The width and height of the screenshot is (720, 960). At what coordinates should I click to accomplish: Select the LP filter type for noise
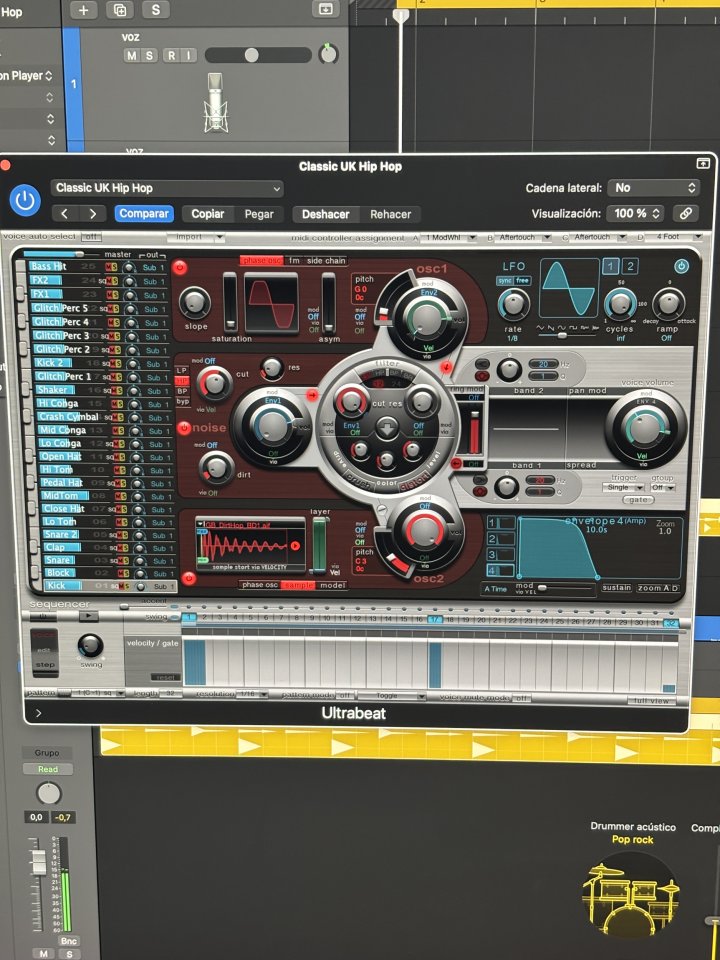point(182,370)
